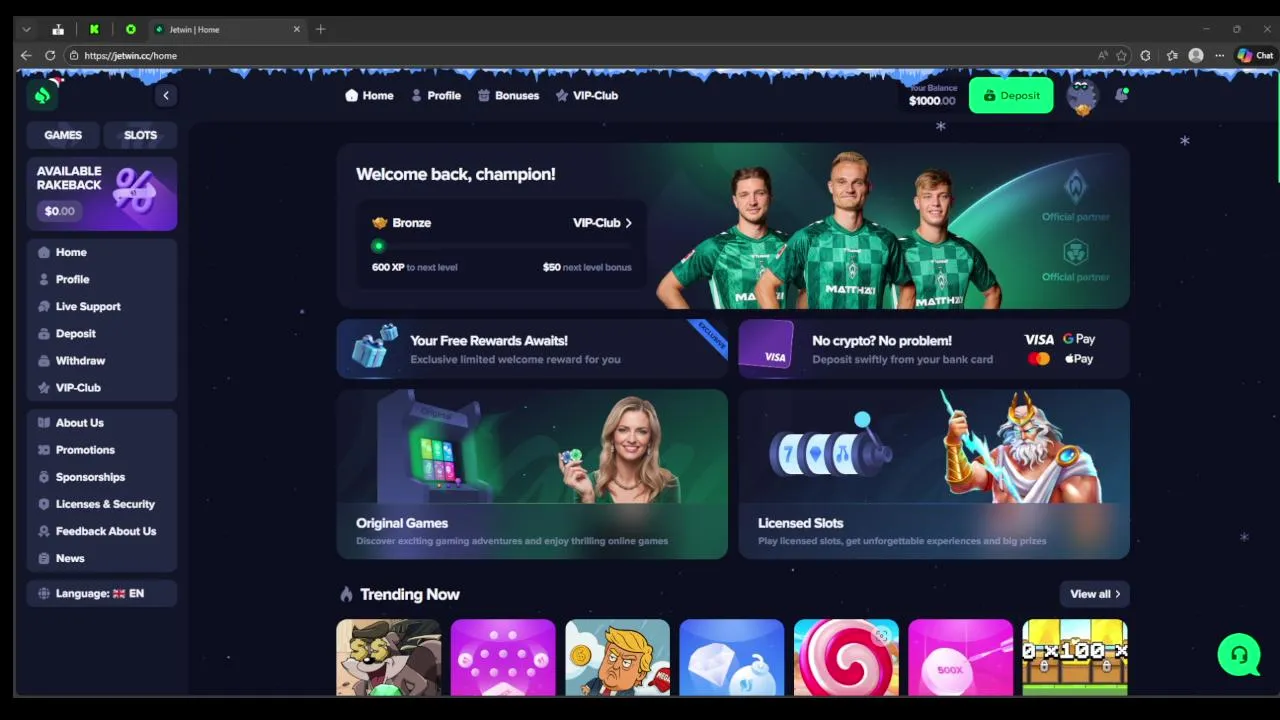Open VIP-Club link in Bronze card

click(x=602, y=223)
